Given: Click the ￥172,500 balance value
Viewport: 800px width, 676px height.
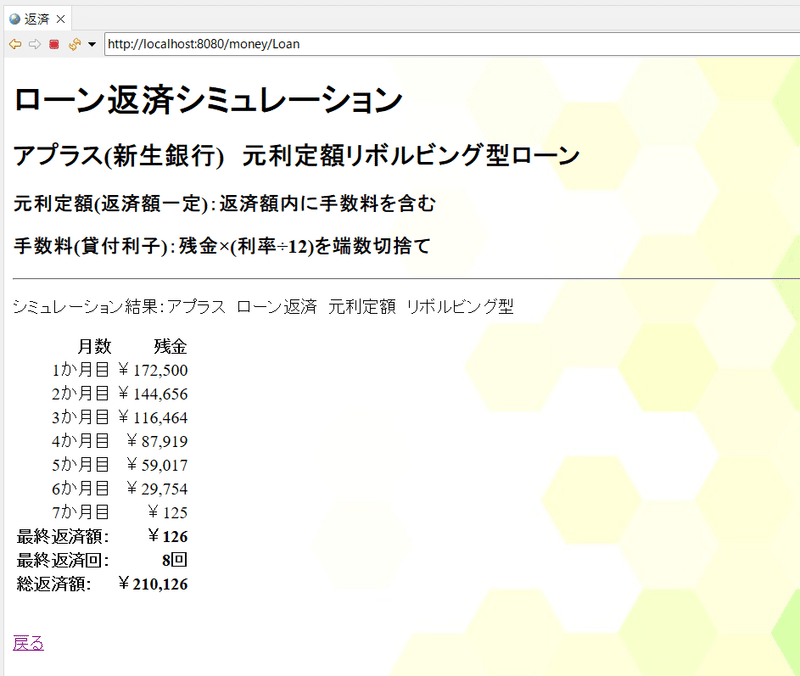Looking at the screenshot, I should (x=152, y=370).
